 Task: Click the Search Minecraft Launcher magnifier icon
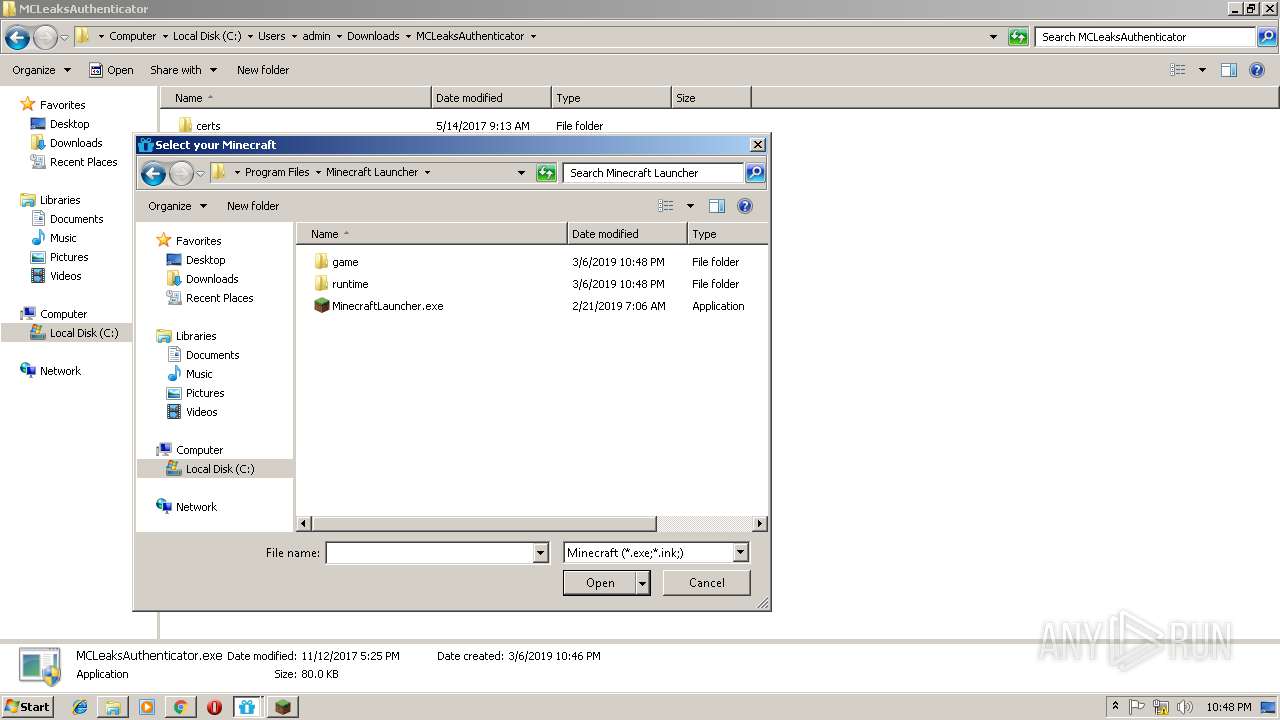click(755, 173)
